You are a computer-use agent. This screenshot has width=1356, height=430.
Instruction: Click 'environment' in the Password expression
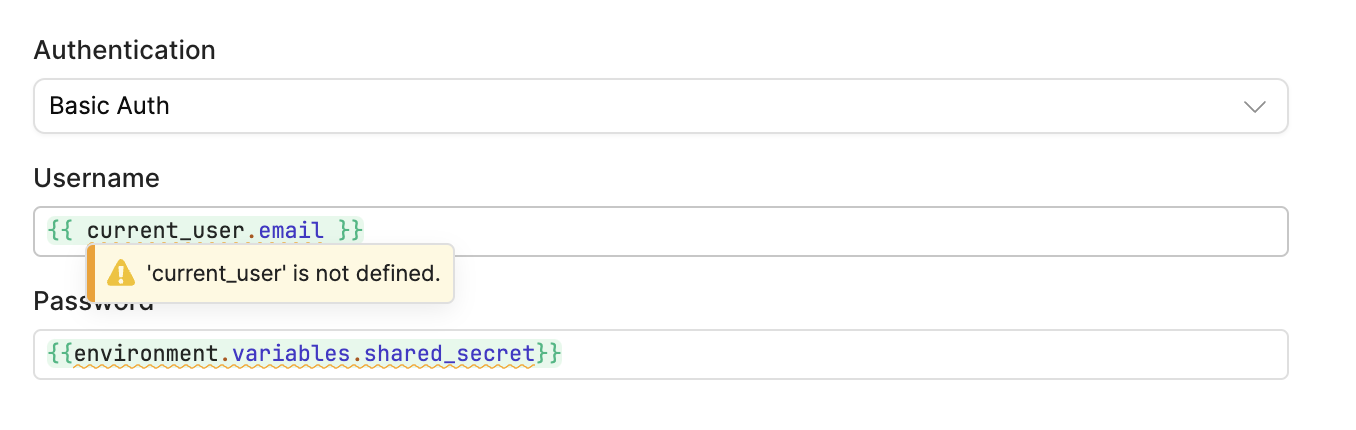click(146, 354)
